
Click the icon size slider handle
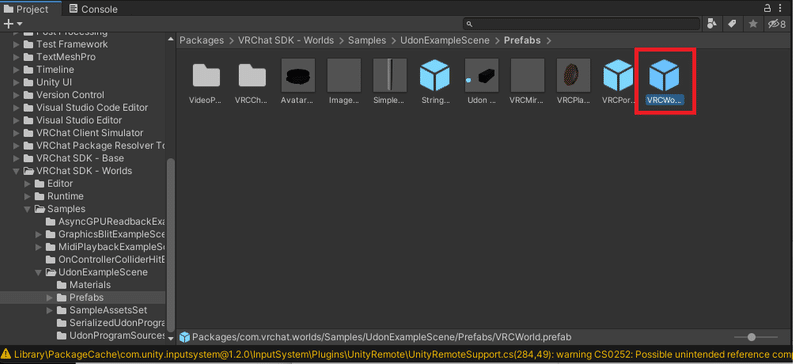751,337
